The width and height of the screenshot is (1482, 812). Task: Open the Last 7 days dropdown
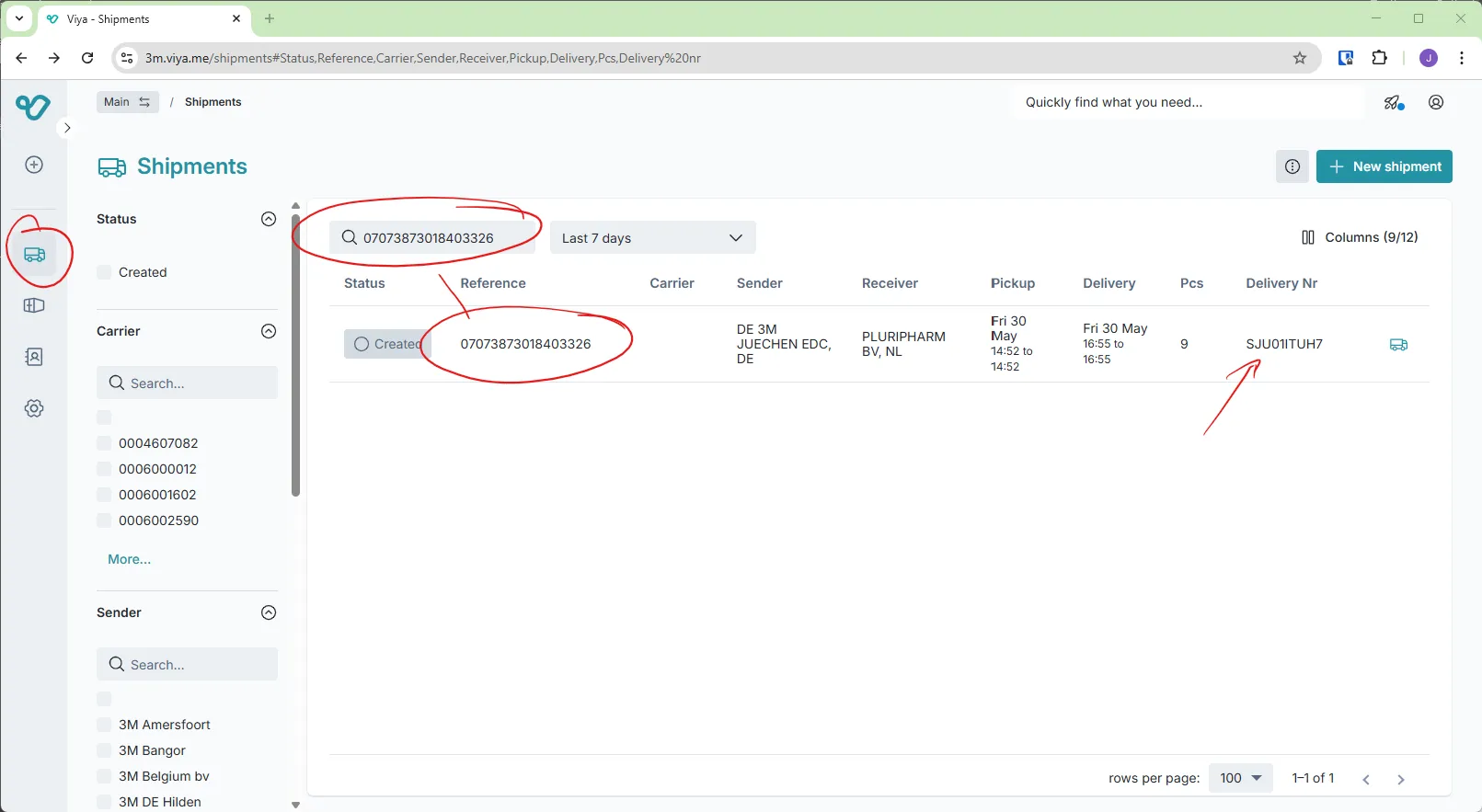pyautogui.click(x=652, y=238)
